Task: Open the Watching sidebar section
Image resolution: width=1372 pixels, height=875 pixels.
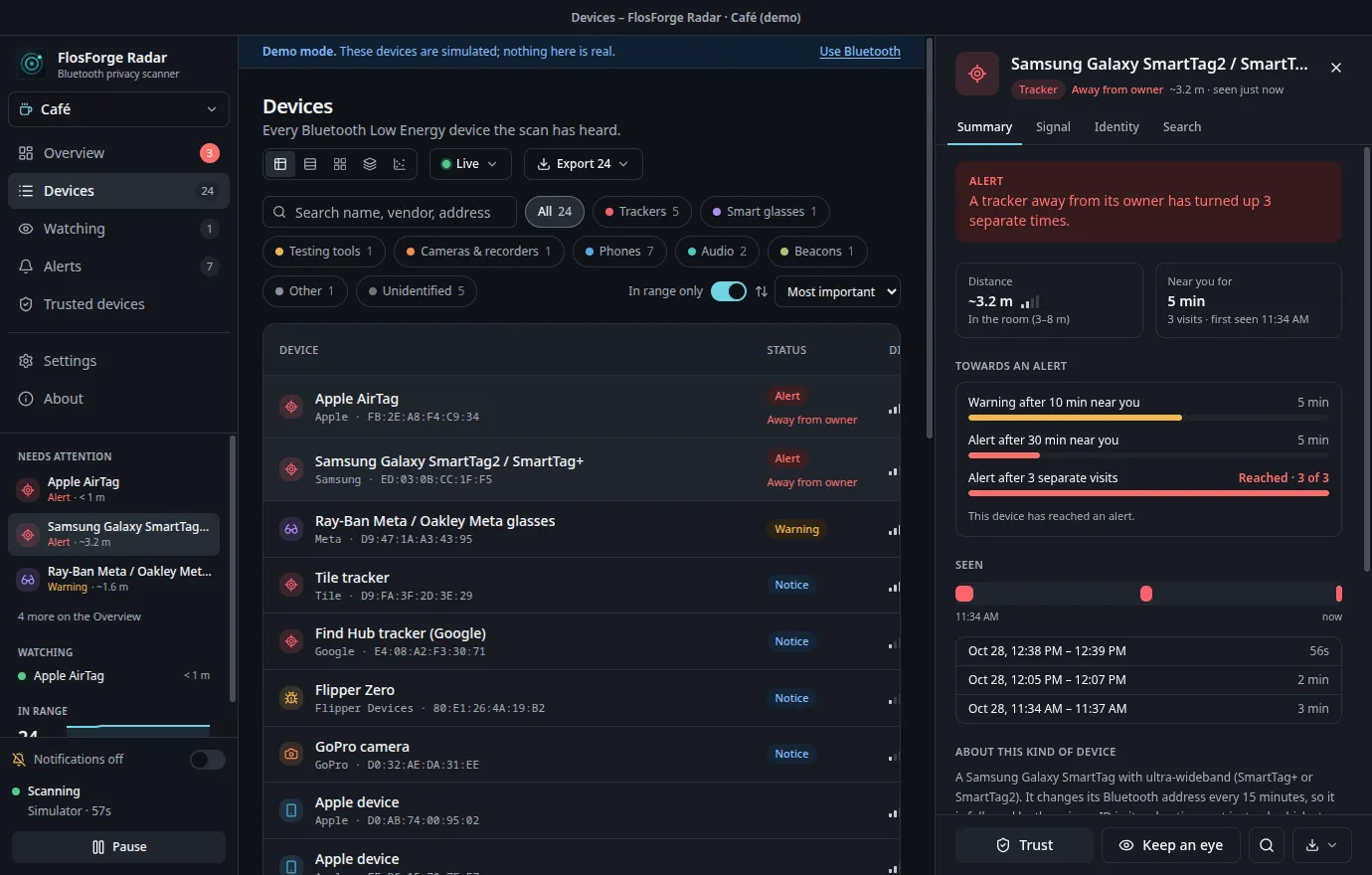Action: point(118,229)
